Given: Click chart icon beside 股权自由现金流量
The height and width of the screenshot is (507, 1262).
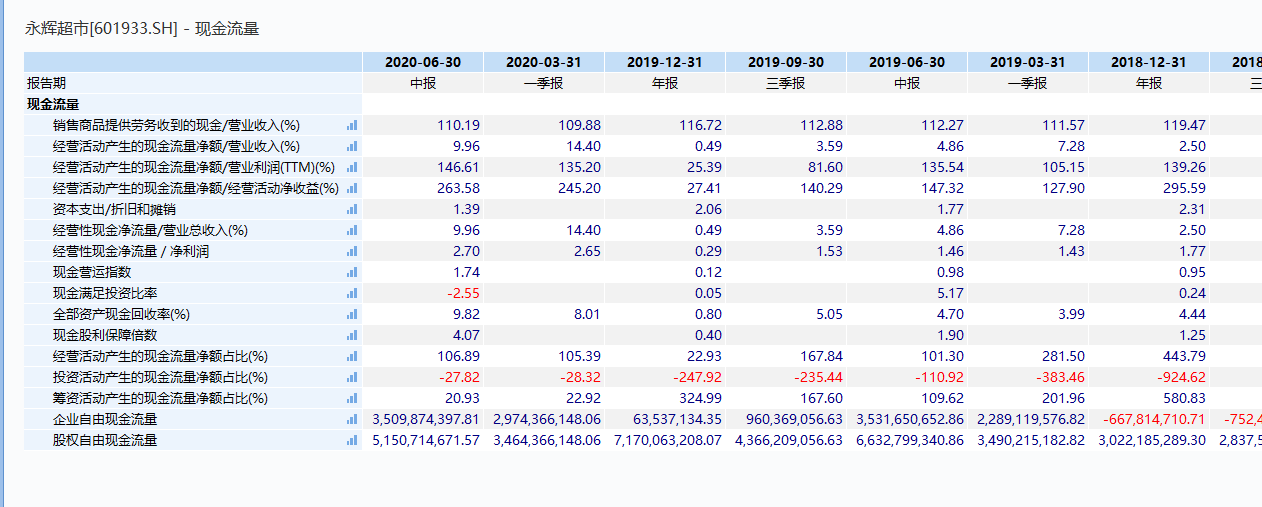Looking at the screenshot, I should point(352,440).
